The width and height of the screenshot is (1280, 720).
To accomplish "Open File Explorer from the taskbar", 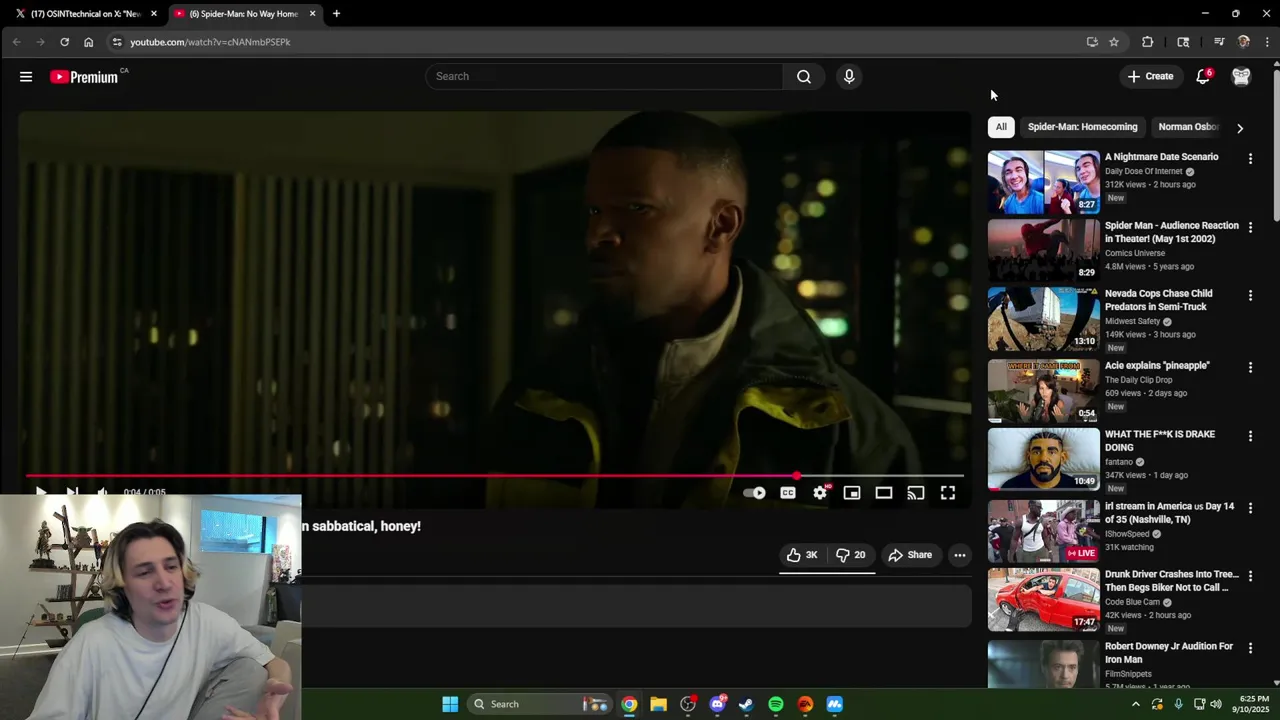I will pyautogui.click(x=658, y=704).
